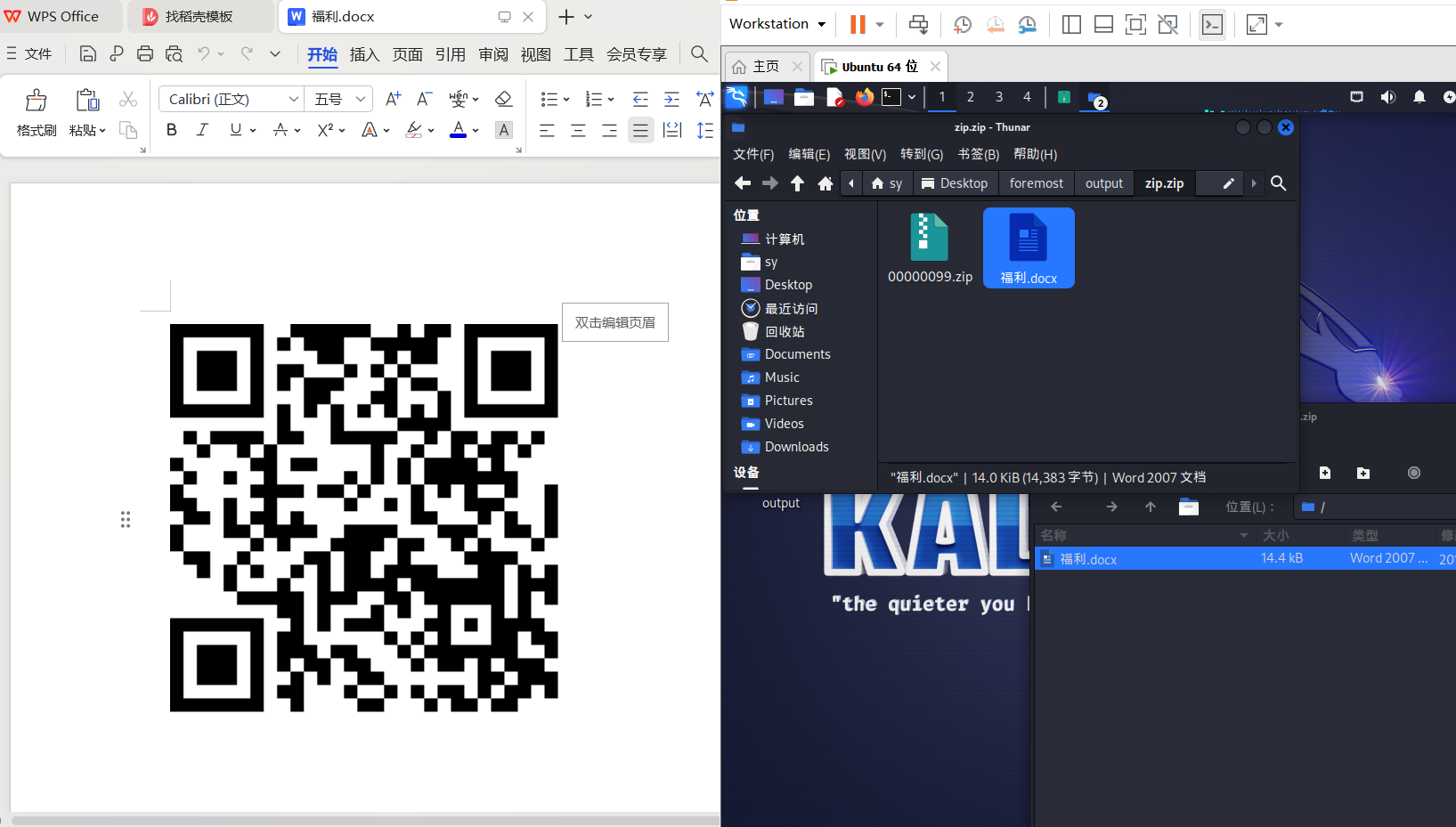Expand the quick access toolbar chevron
Image resolution: width=1456 pixels, height=827 pixels.
(x=275, y=53)
